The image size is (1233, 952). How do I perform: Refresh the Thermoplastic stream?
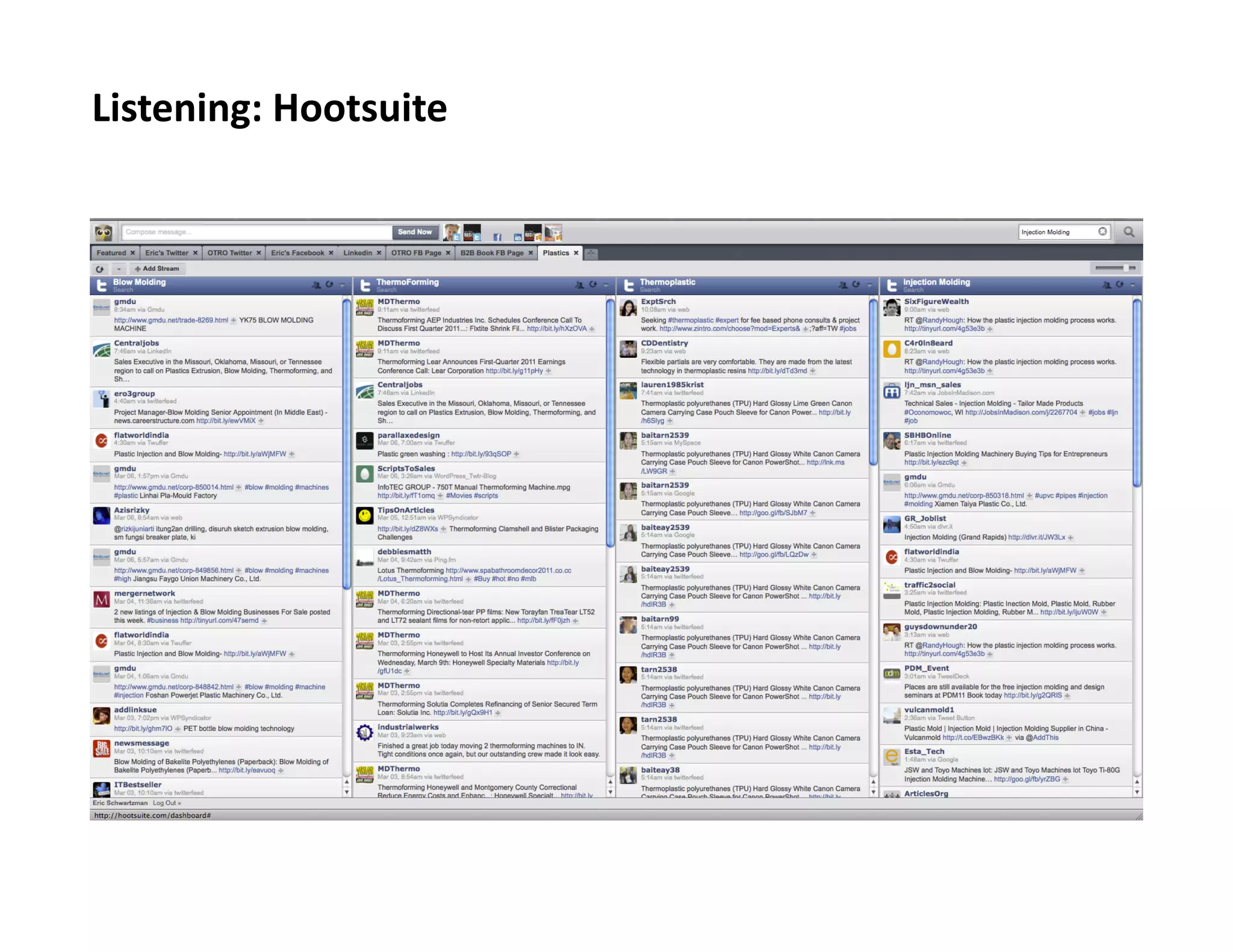pos(856,285)
